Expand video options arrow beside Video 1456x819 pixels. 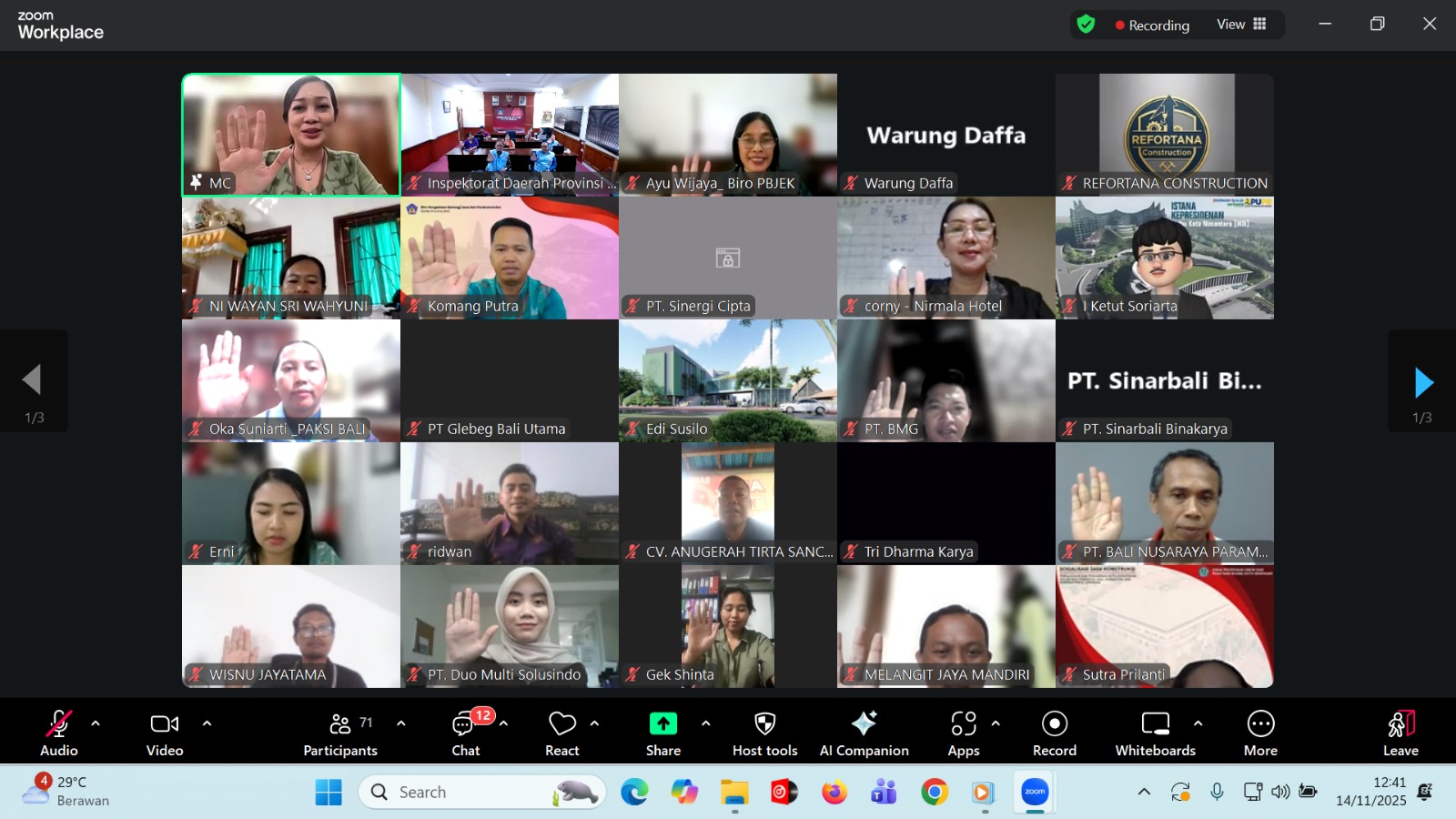(x=207, y=724)
